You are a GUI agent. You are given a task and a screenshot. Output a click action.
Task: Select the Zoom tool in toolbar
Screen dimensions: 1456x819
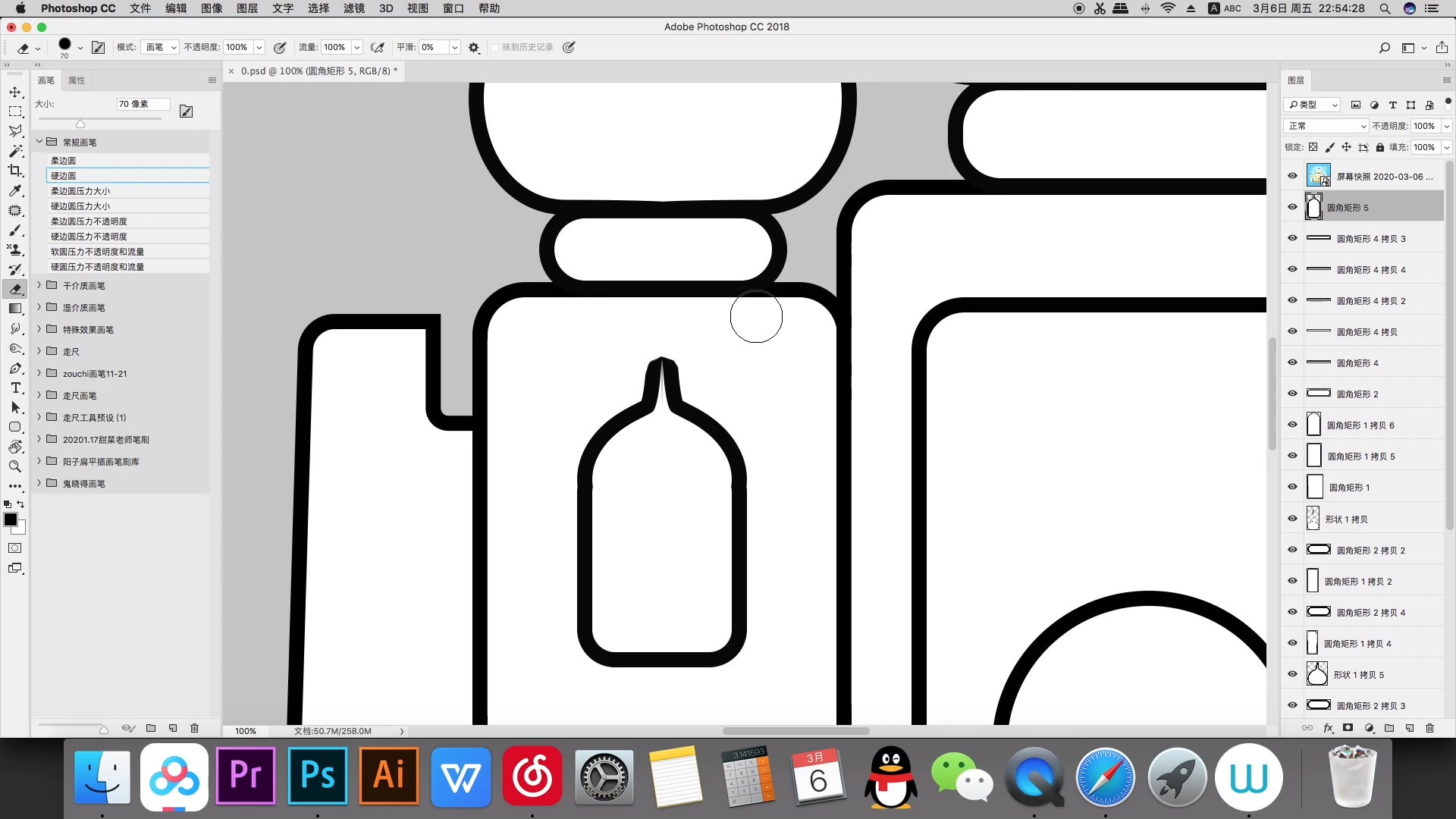(x=15, y=466)
